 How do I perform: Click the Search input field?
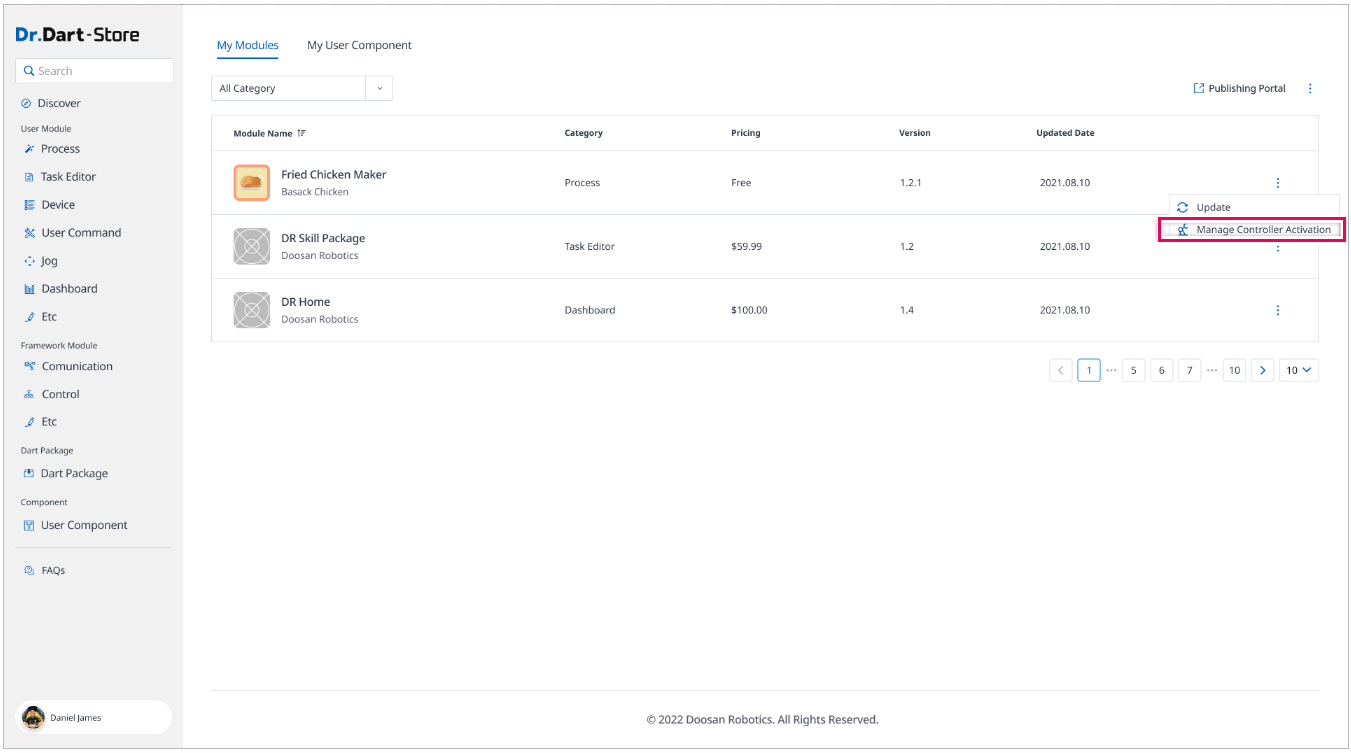coord(95,71)
